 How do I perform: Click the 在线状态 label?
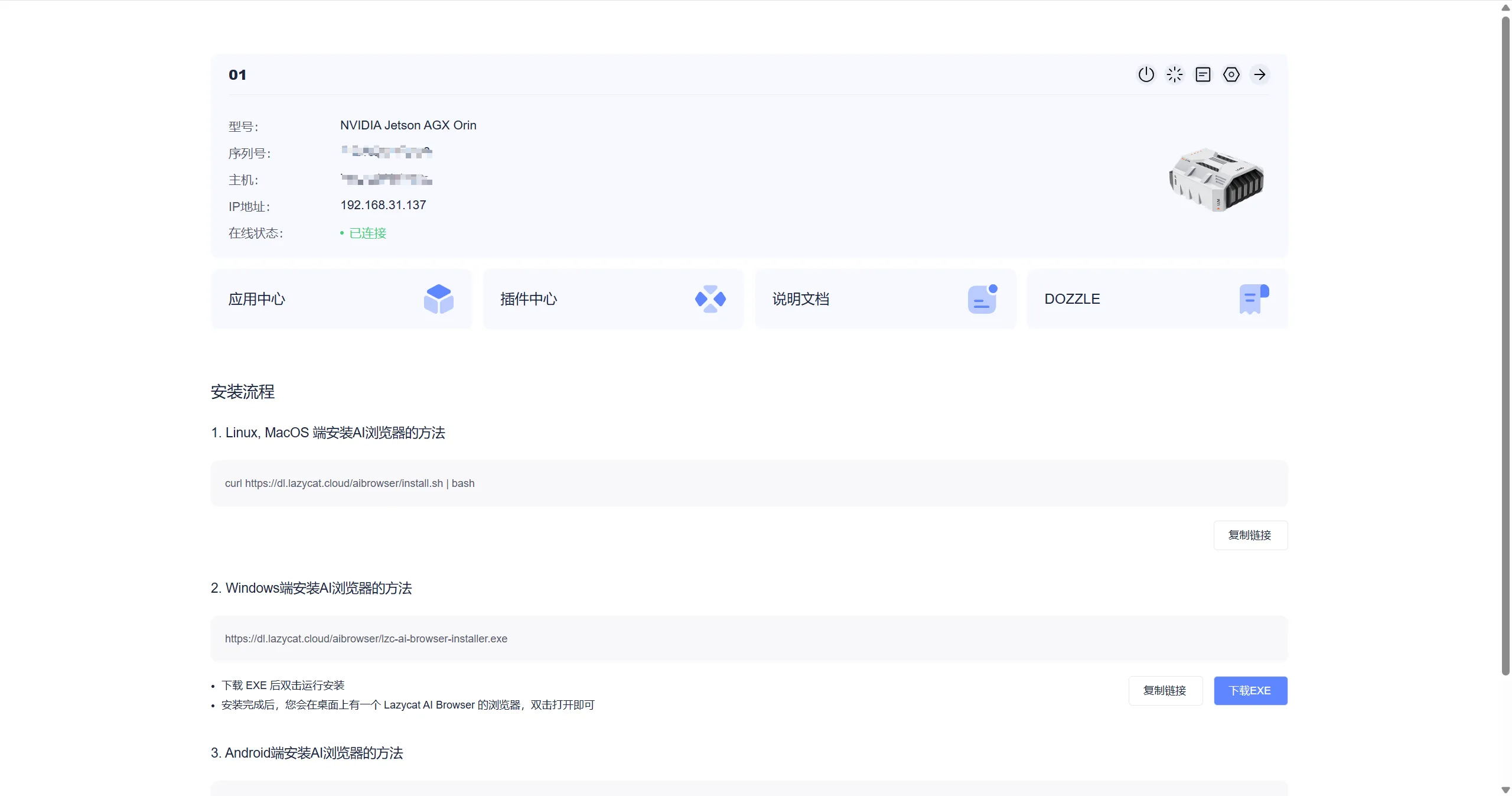point(256,233)
